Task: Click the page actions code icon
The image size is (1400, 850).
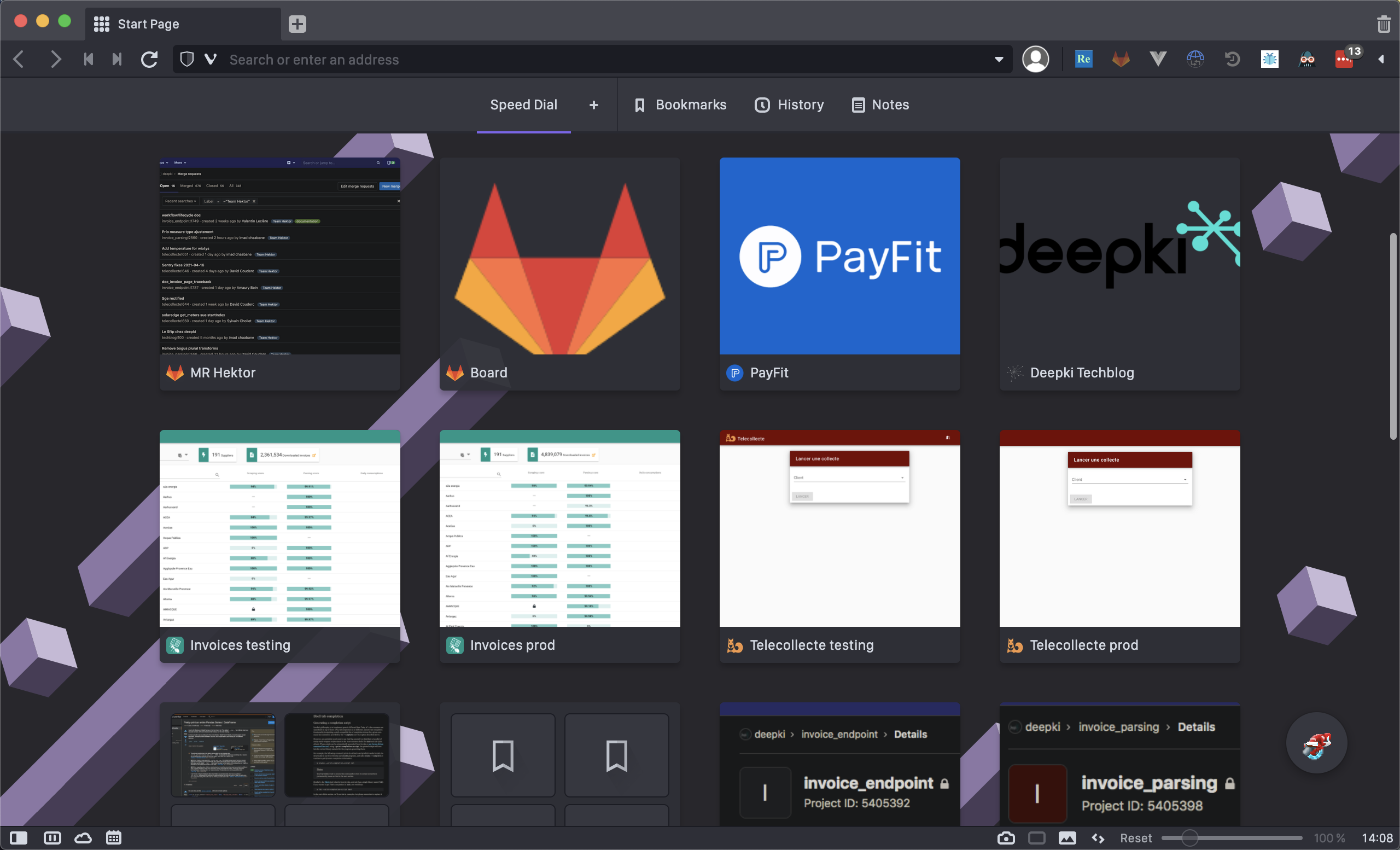Action: (1098, 838)
